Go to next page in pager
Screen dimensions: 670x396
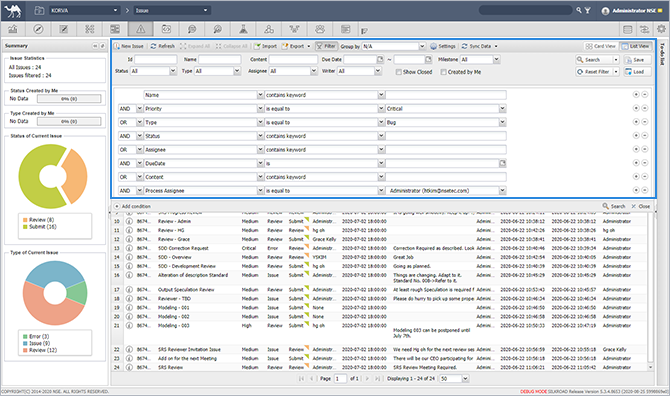[x=367, y=378]
